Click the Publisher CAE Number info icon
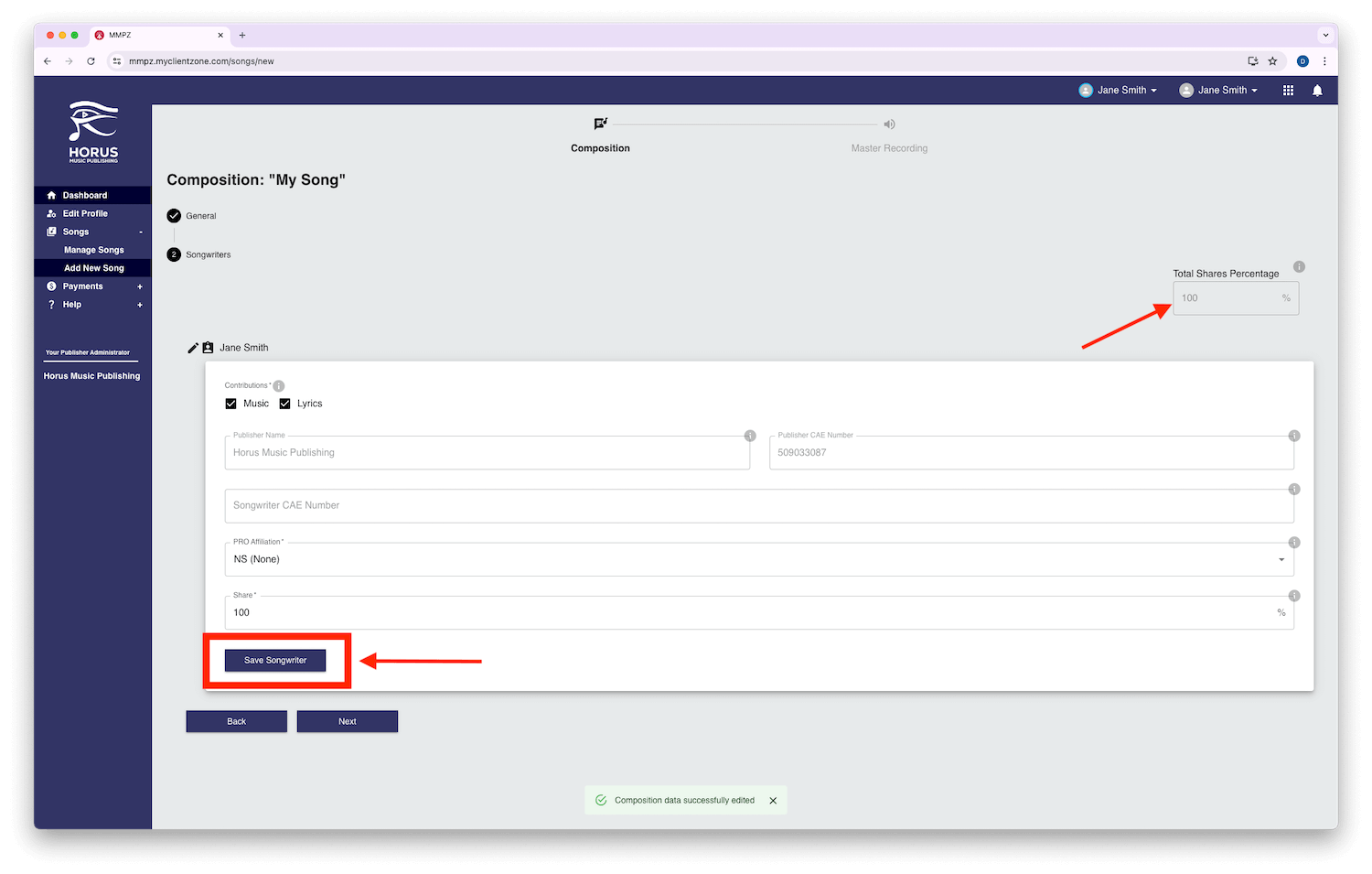 click(1294, 436)
